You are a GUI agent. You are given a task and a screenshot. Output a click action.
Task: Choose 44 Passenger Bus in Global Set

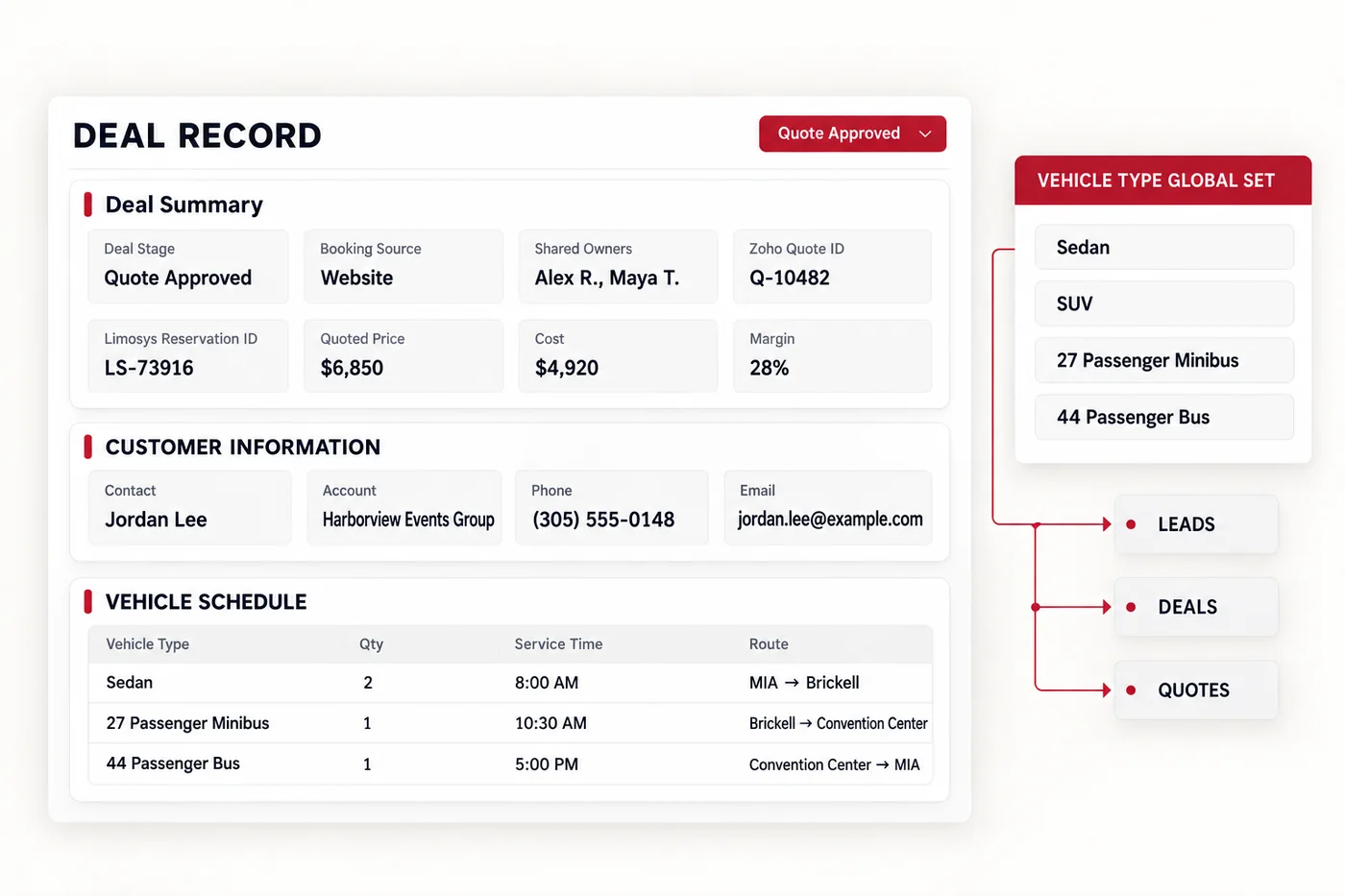(1164, 417)
